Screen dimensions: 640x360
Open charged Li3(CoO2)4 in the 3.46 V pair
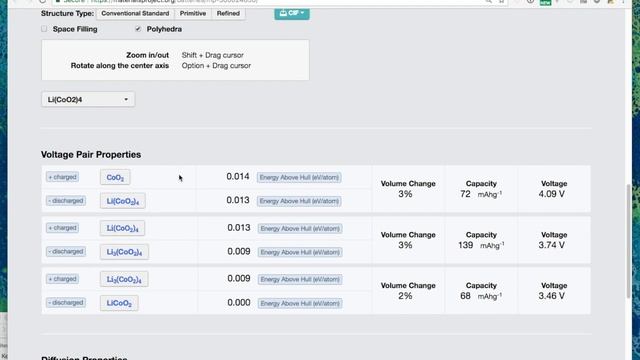(124, 280)
